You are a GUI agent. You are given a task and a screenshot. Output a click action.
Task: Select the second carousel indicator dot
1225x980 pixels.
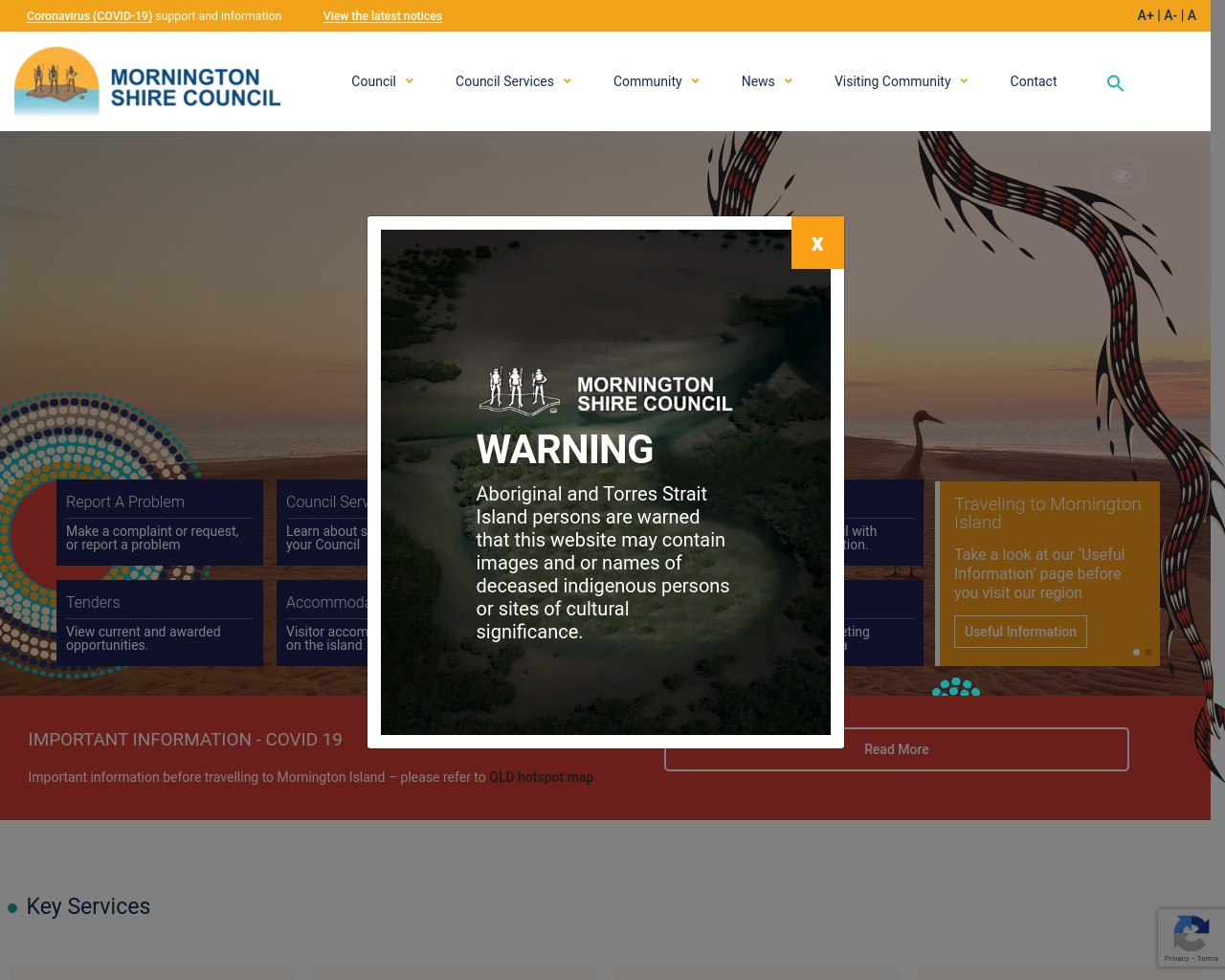(1148, 652)
